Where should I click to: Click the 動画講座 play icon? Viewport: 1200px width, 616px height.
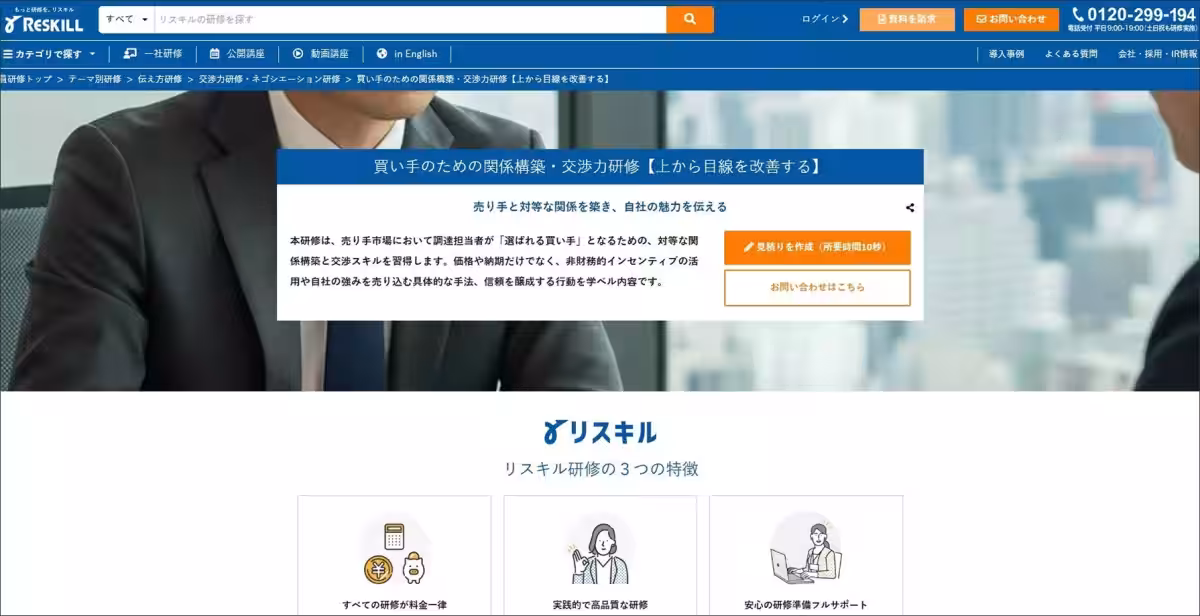[x=296, y=53]
